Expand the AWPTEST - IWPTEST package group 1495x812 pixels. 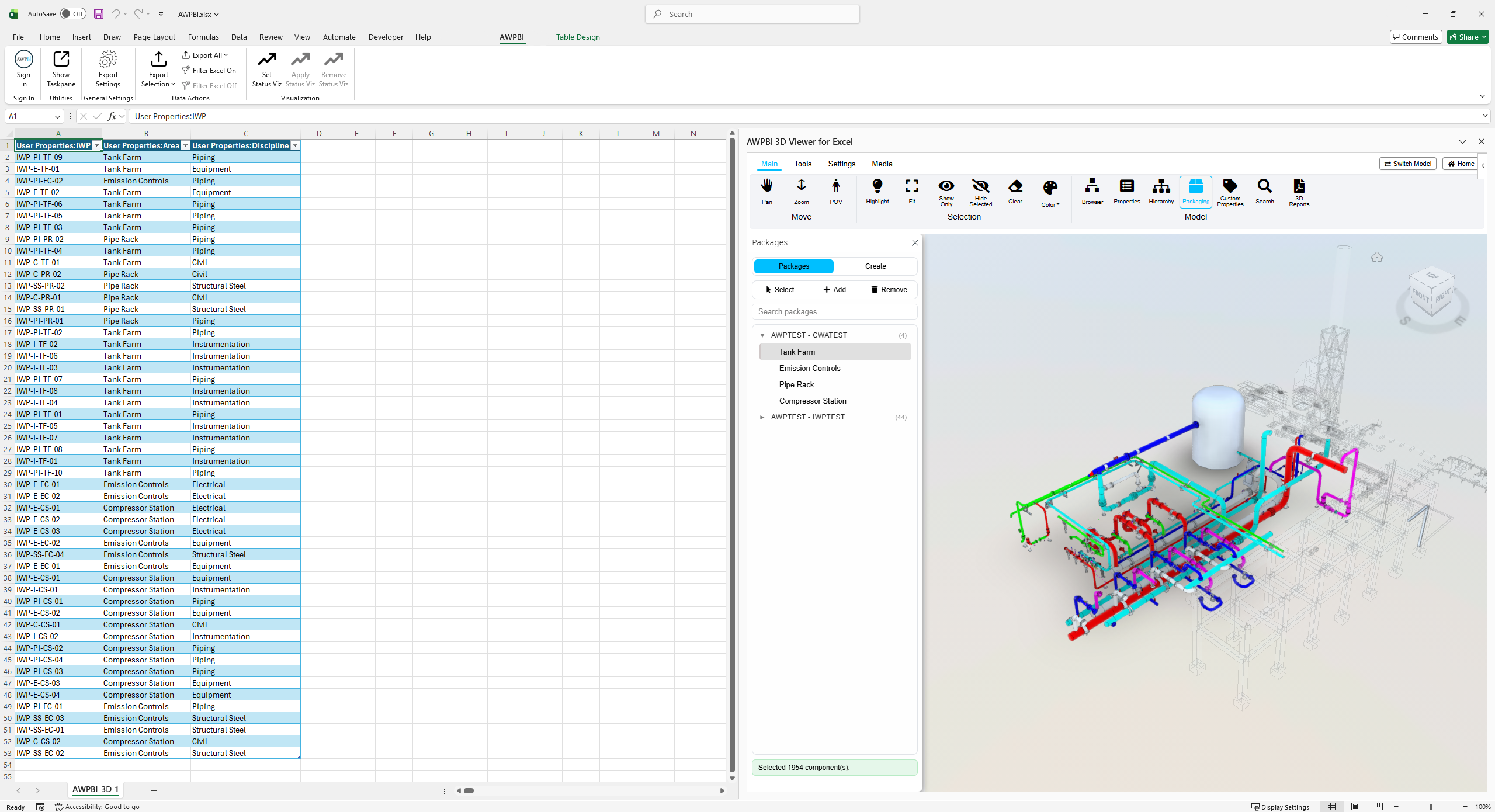tap(762, 417)
